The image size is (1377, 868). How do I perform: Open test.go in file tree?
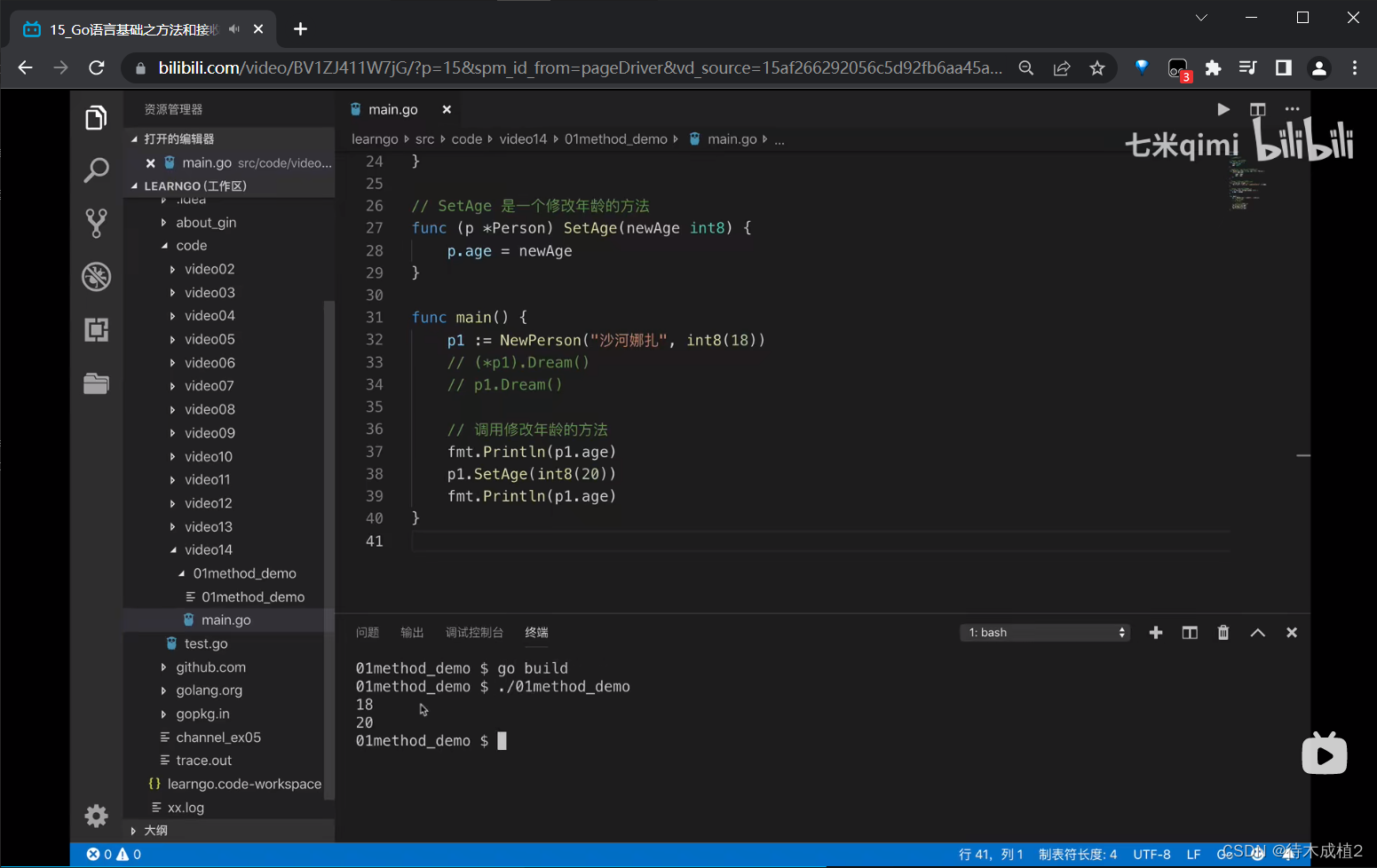tap(206, 643)
